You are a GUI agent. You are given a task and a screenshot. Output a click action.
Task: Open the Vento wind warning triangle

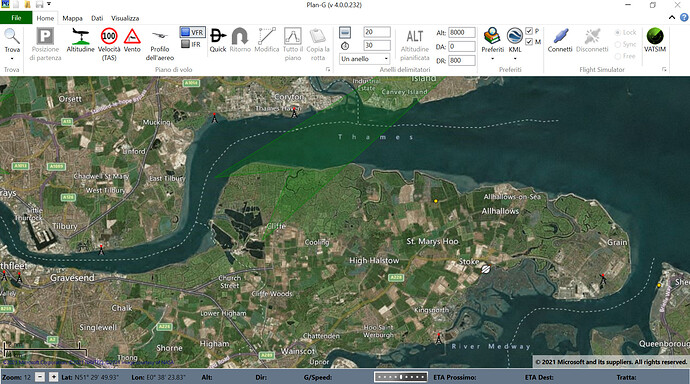132,40
